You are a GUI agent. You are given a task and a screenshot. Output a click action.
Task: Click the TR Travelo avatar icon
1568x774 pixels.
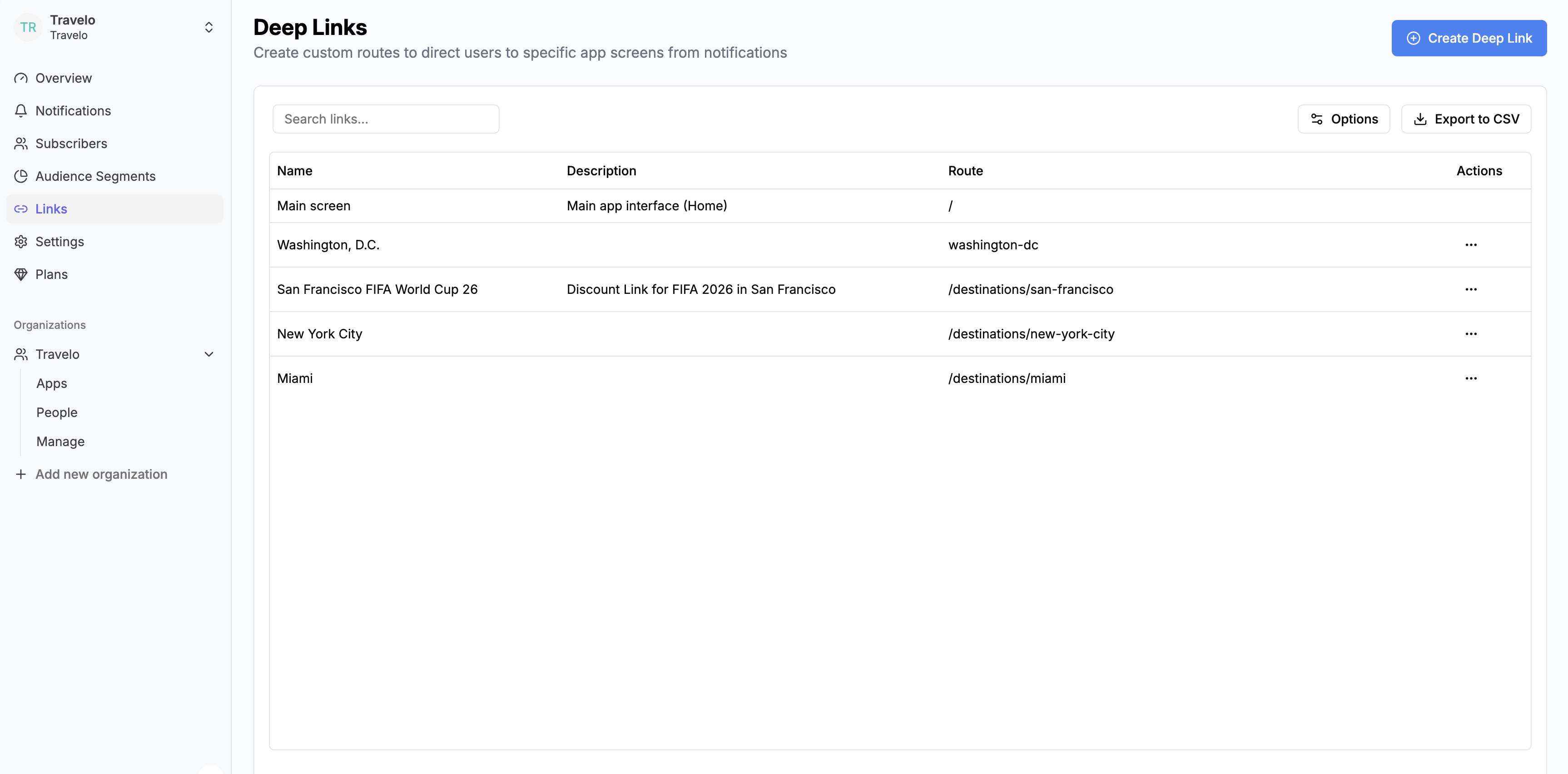point(28,27)
